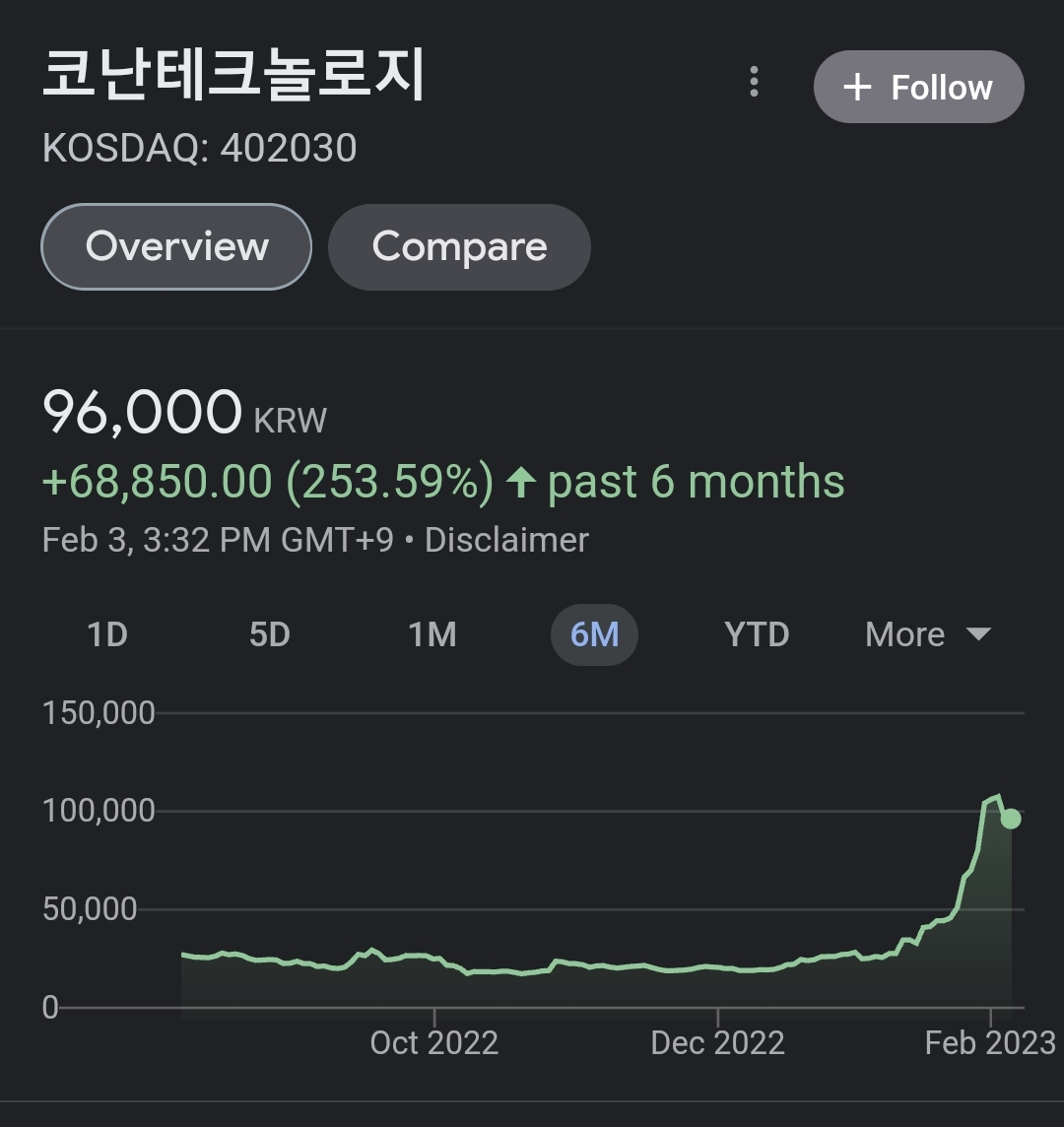Click the 150,000 y-axis label
The image size is (1064, 1127).
coord(100,713)
